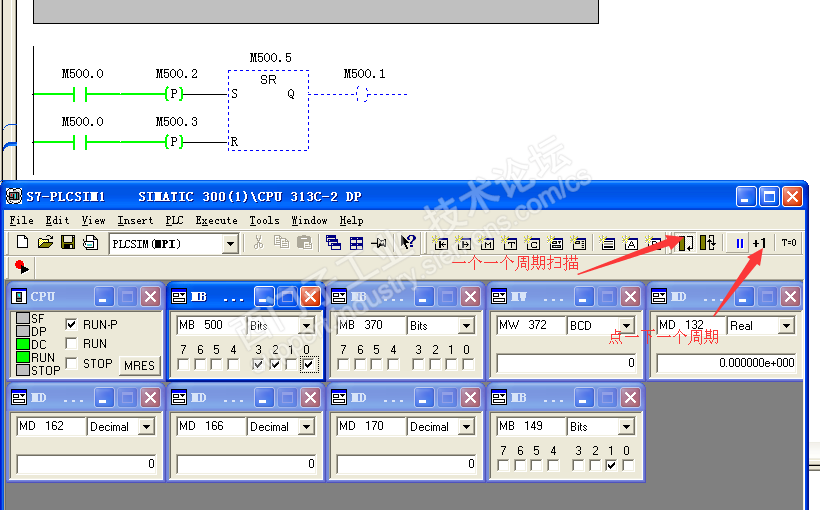Viewport: 820px width, 510px height.
Task: Cascade windows using the toolbar icon
Action: click(x=334, y=243)
